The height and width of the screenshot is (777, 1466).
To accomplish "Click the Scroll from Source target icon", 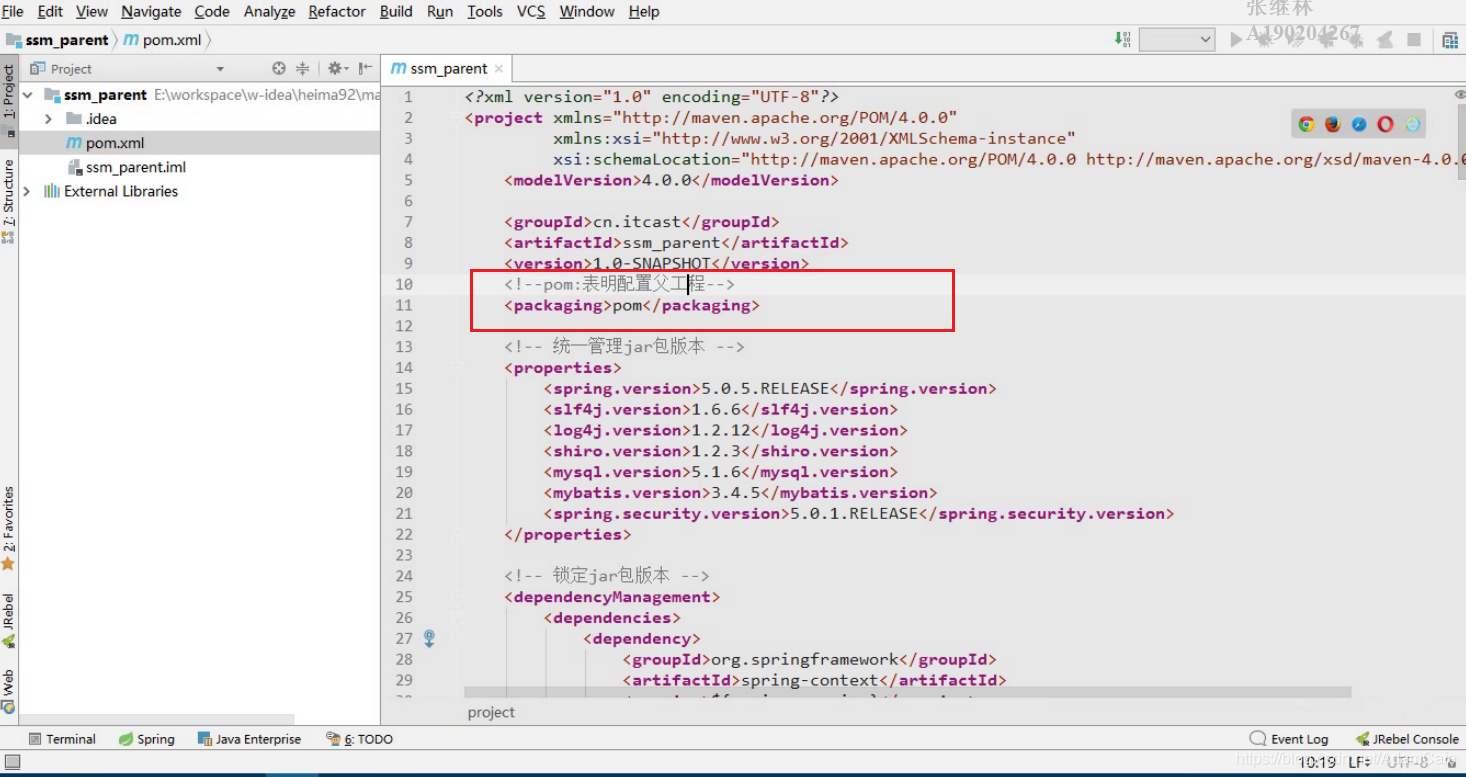I will click(279, 69).
